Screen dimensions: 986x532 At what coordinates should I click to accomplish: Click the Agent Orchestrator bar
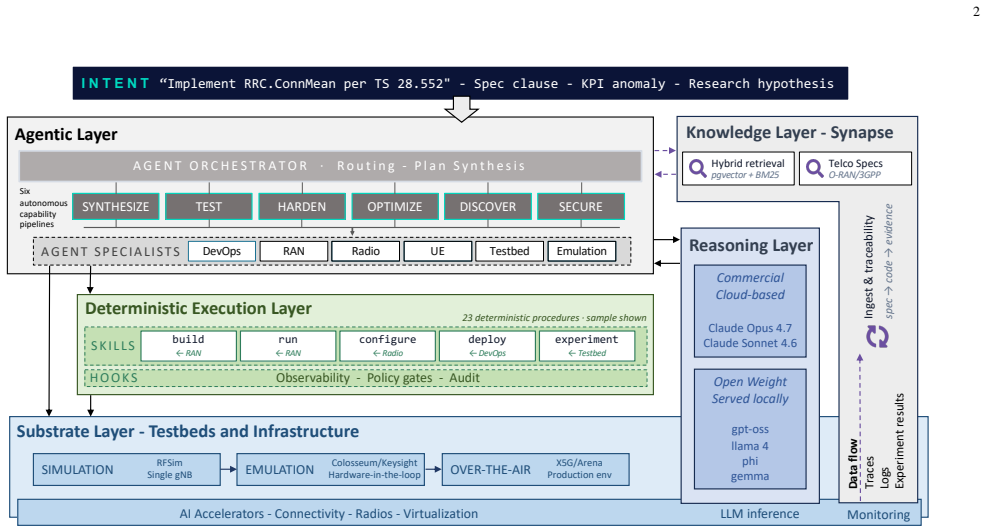point(330,166)
